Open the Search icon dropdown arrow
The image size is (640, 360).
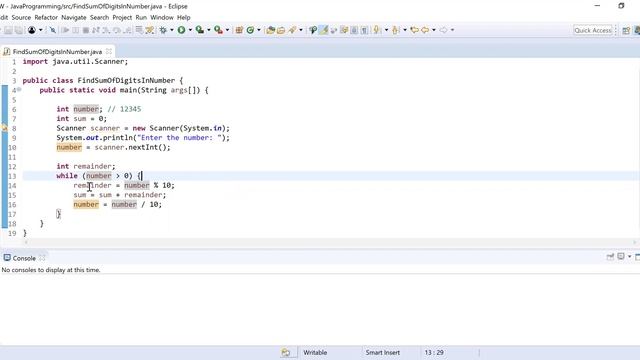tap(301, 30)
